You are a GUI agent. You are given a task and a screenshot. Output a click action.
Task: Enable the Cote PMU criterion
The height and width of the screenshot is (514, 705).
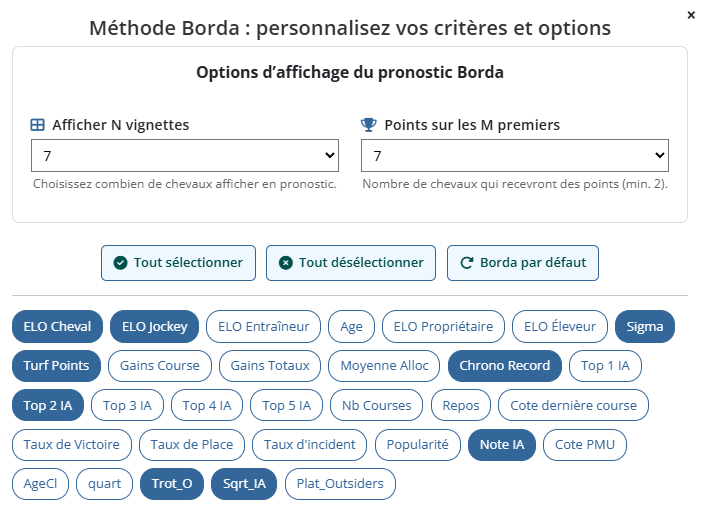(x=583, y=445)
